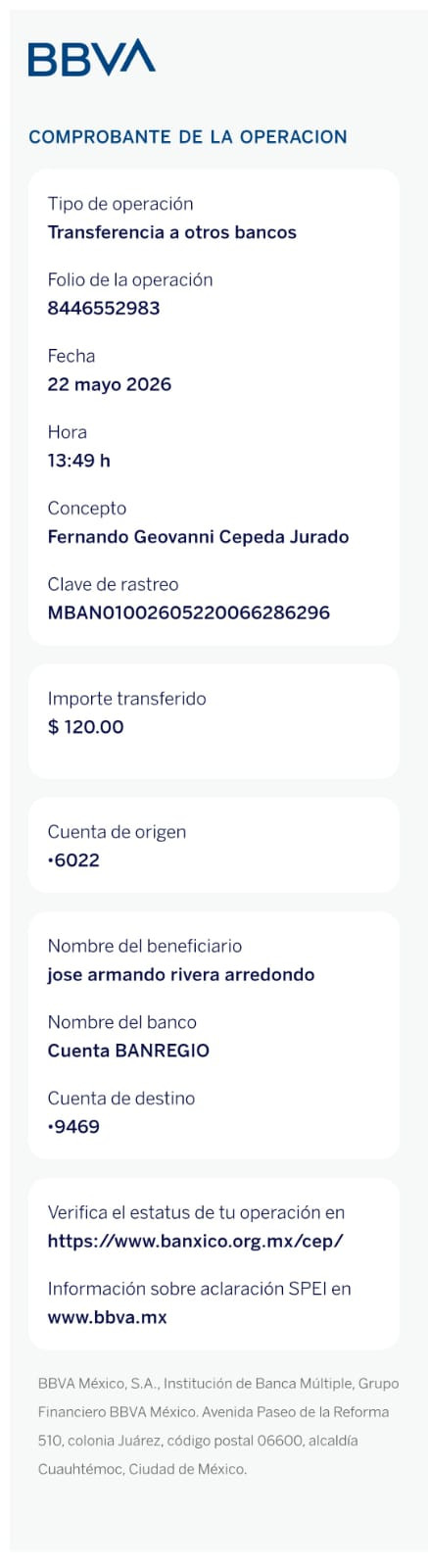This screenshot has width=428, height=1568.
Task: Click the time 13:49 h
Action: pyautogui.click(x=79, y=460)
